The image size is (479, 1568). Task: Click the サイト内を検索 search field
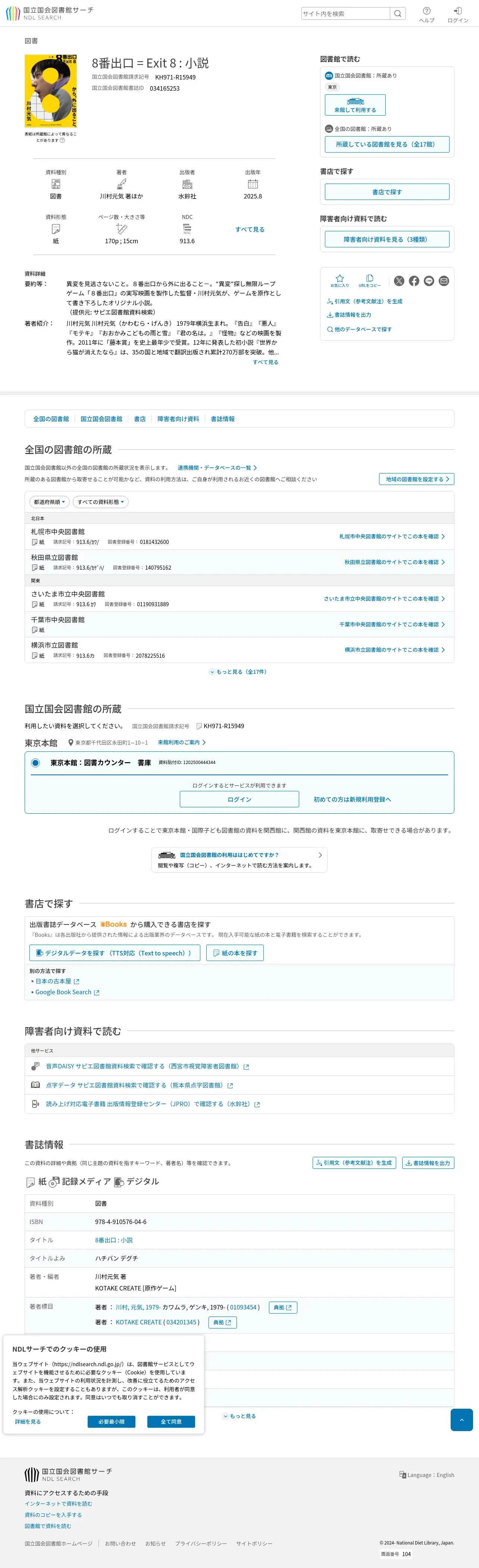(345, 13)
